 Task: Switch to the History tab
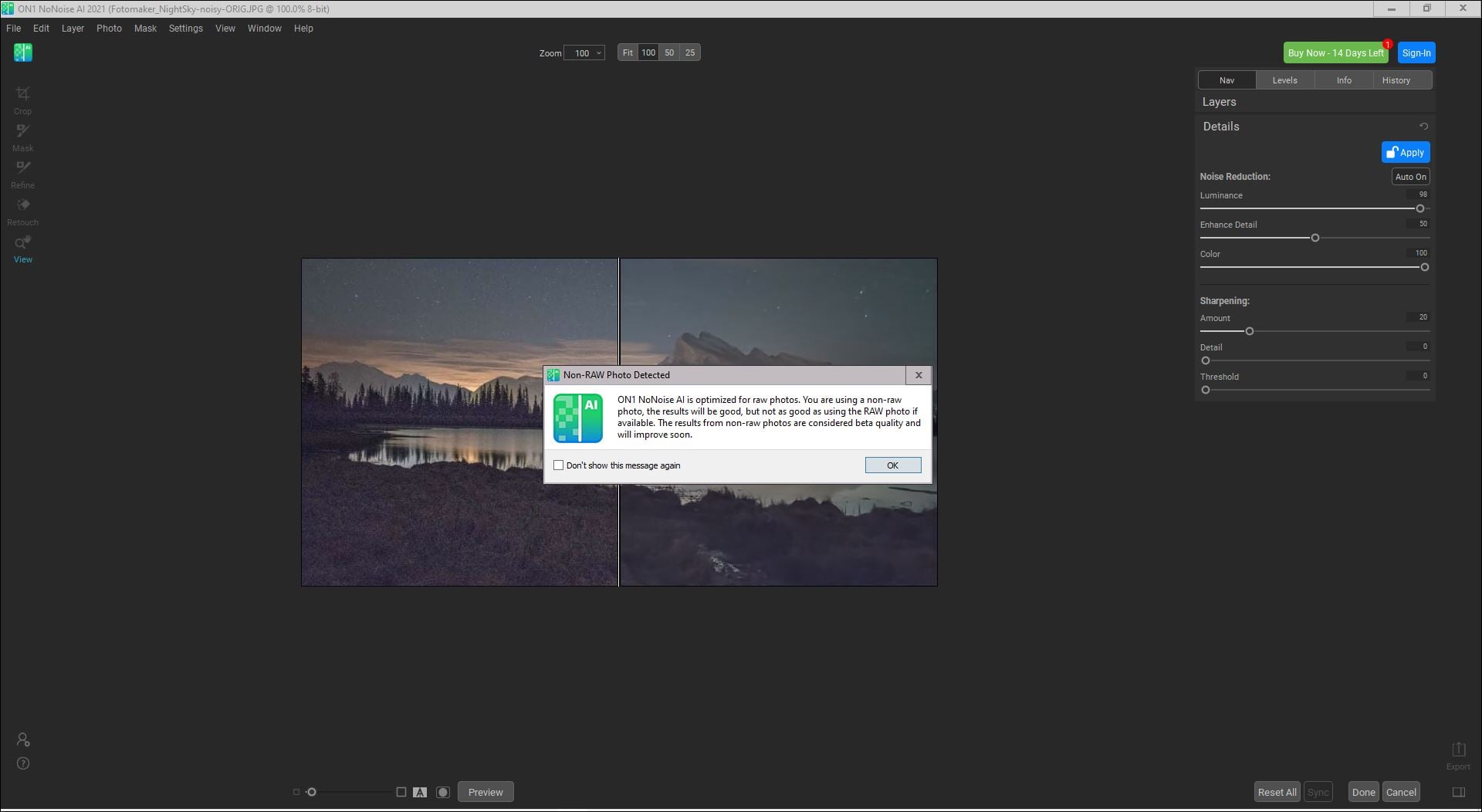(x=1396, y=80)
